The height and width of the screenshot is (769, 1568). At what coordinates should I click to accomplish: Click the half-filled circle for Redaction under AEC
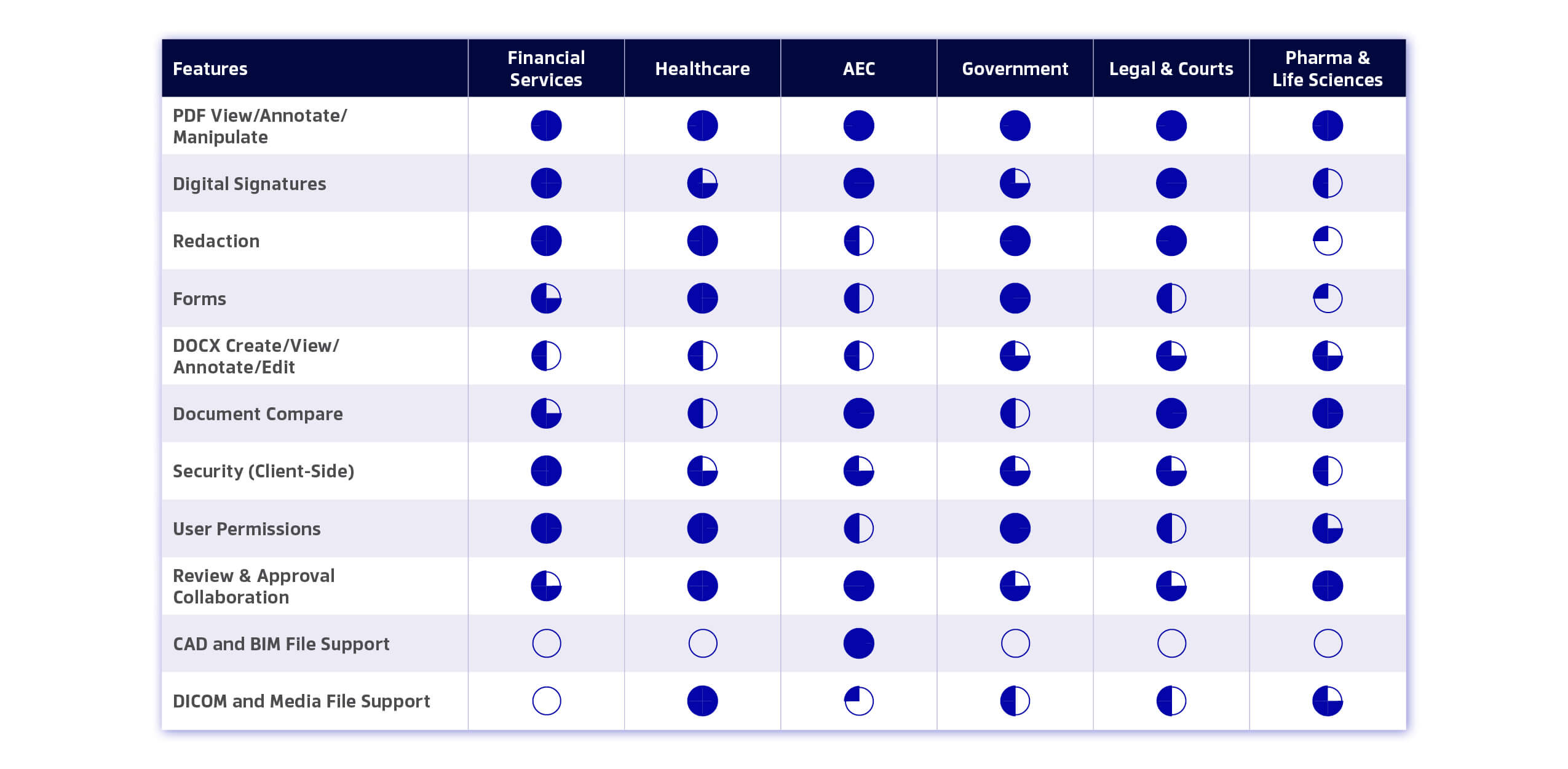[x=858, y=241]
